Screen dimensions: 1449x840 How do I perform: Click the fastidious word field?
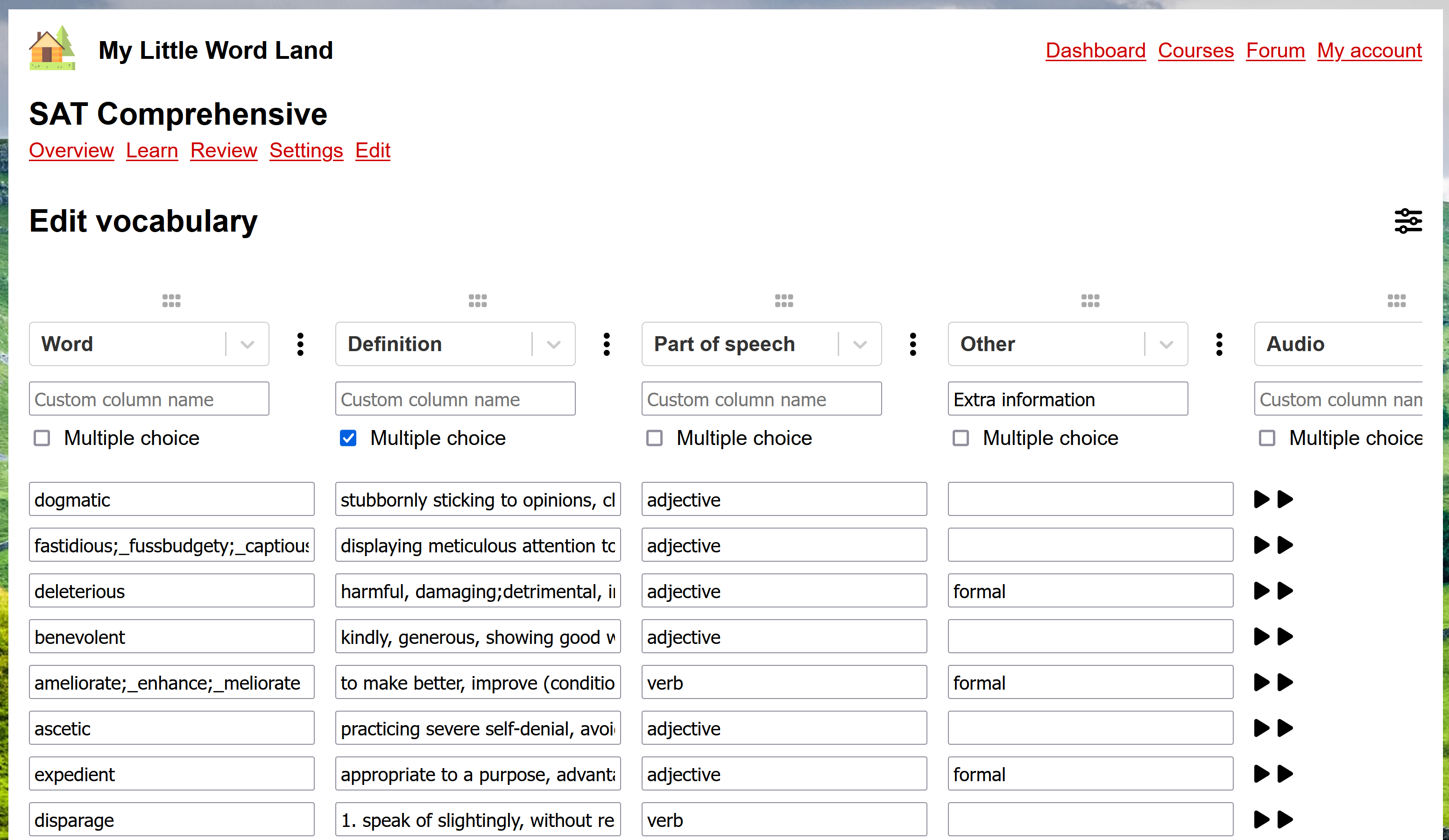[x=171, y=544]
